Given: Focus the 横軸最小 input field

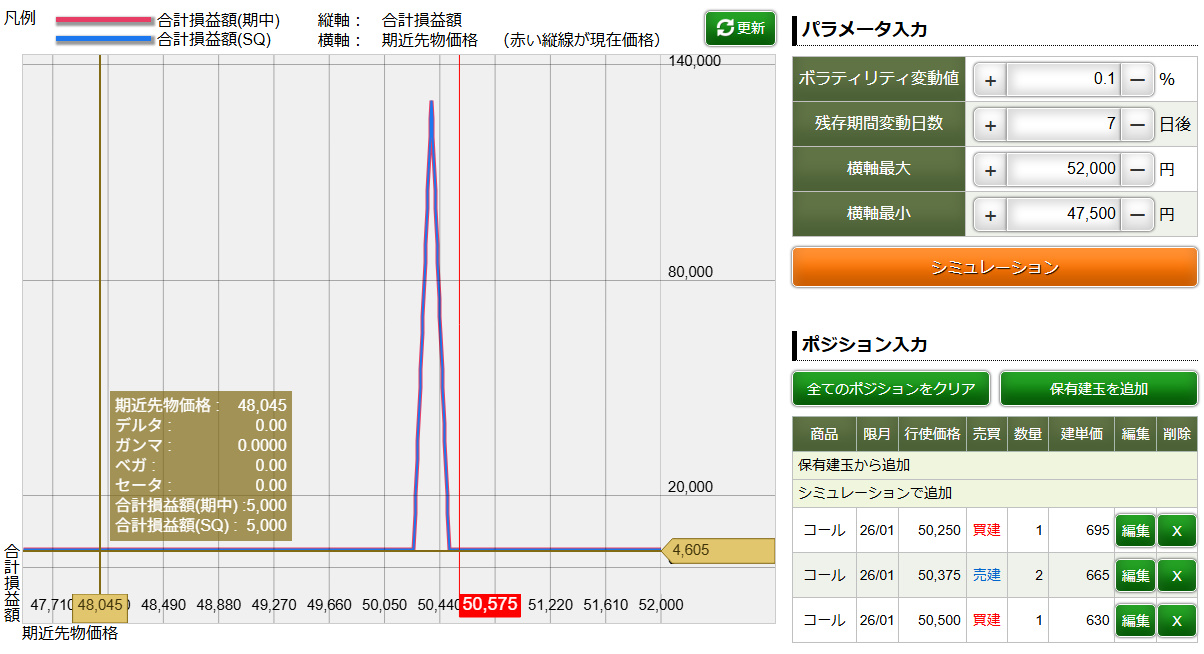Looking at the screenshot, I should coord(1063,214).
